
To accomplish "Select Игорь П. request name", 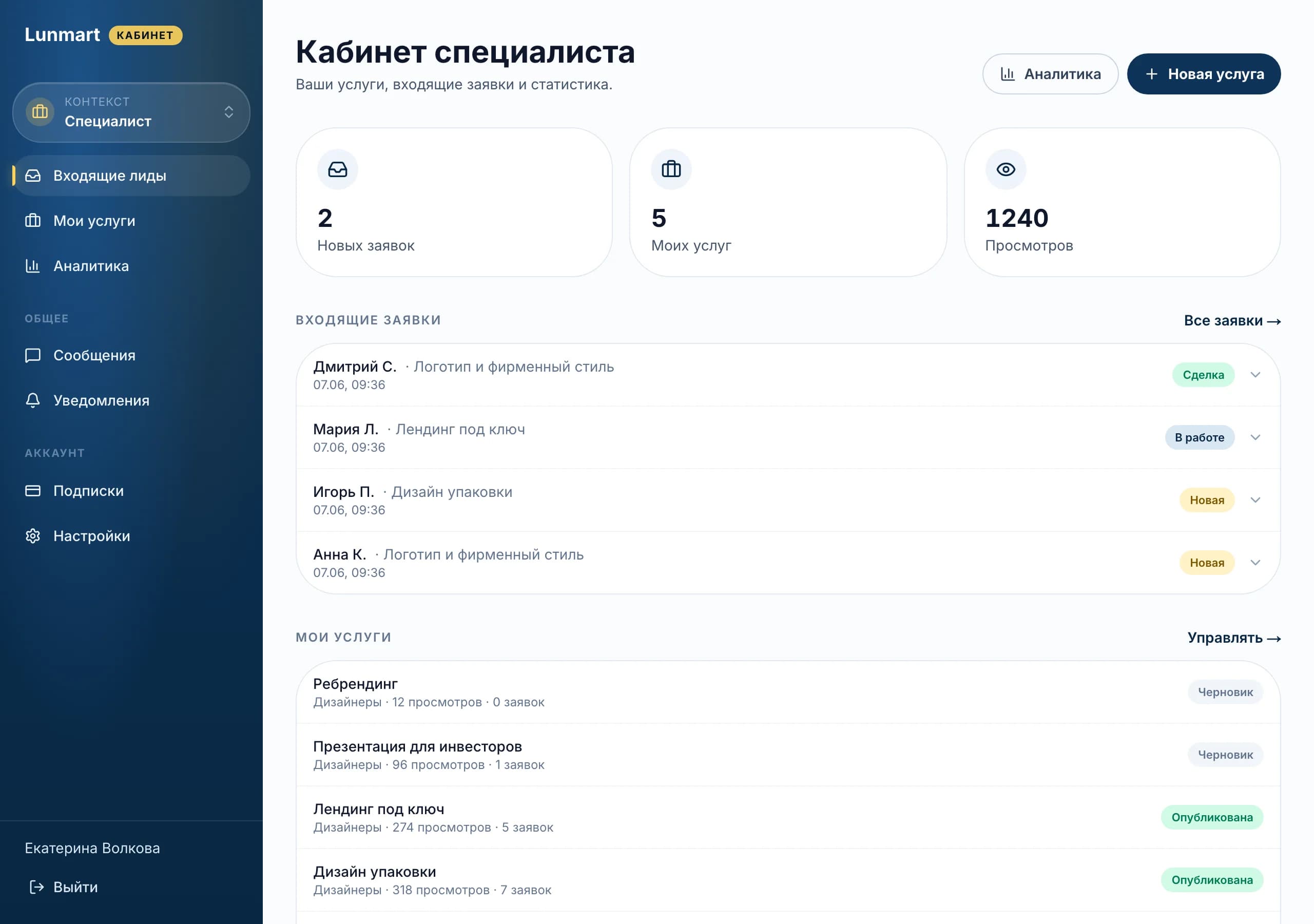I will pos(343,492).
